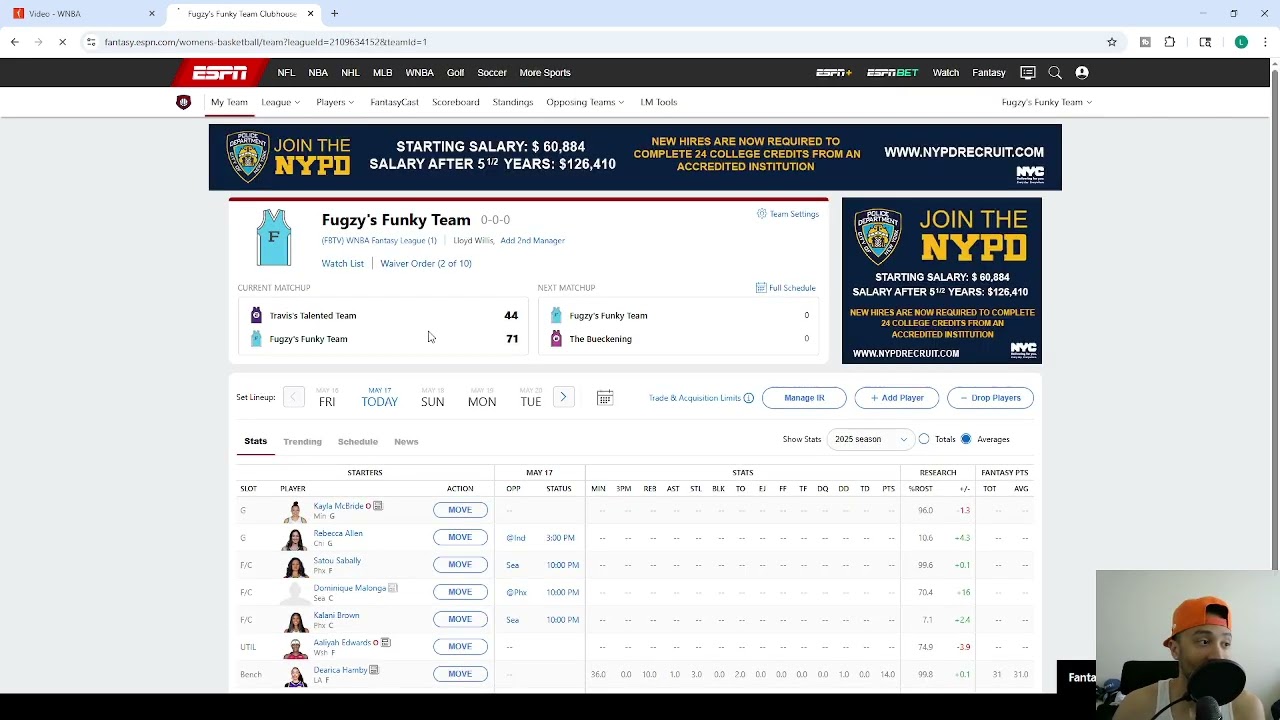Stop loading page with the X button
Image resolution: width=1280 pixels, height=720 pixels.
pyautogui.click(x=62, y=42)
